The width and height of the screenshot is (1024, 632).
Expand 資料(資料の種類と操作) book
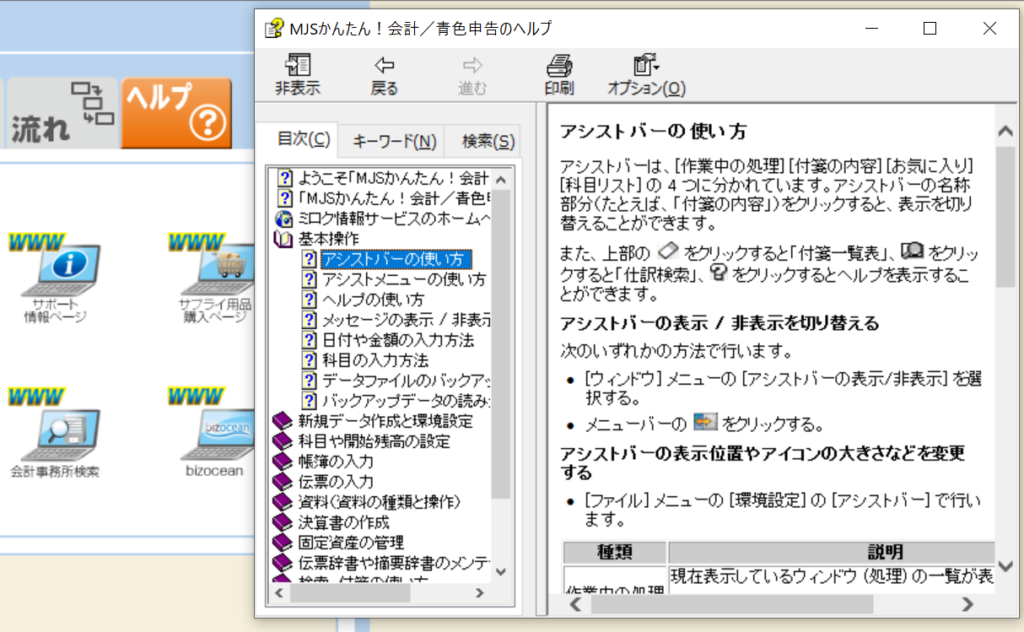pos(379,502)
